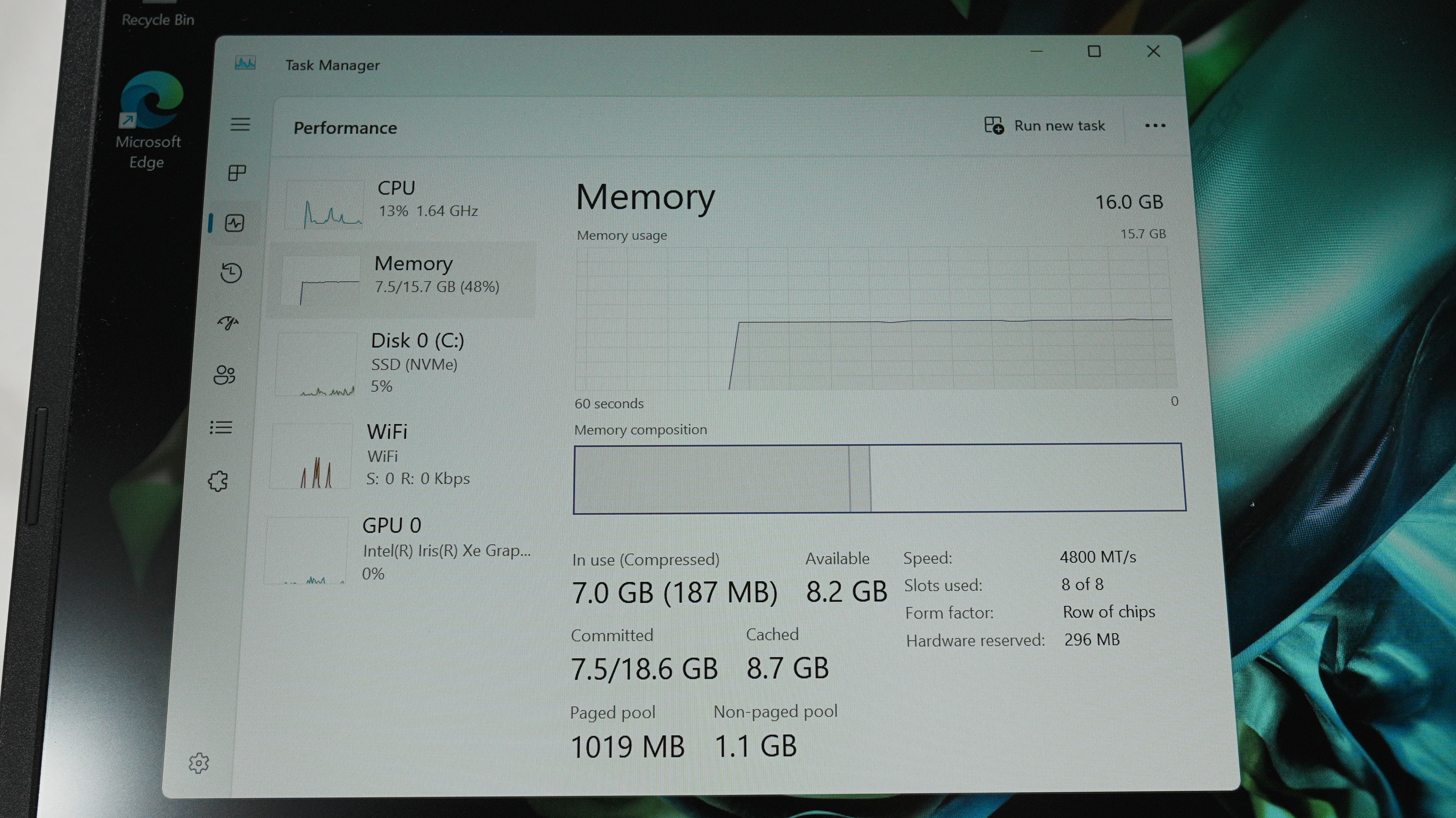
Task: Maximize the Task Manager window
Action: [x=1094, y=52]
